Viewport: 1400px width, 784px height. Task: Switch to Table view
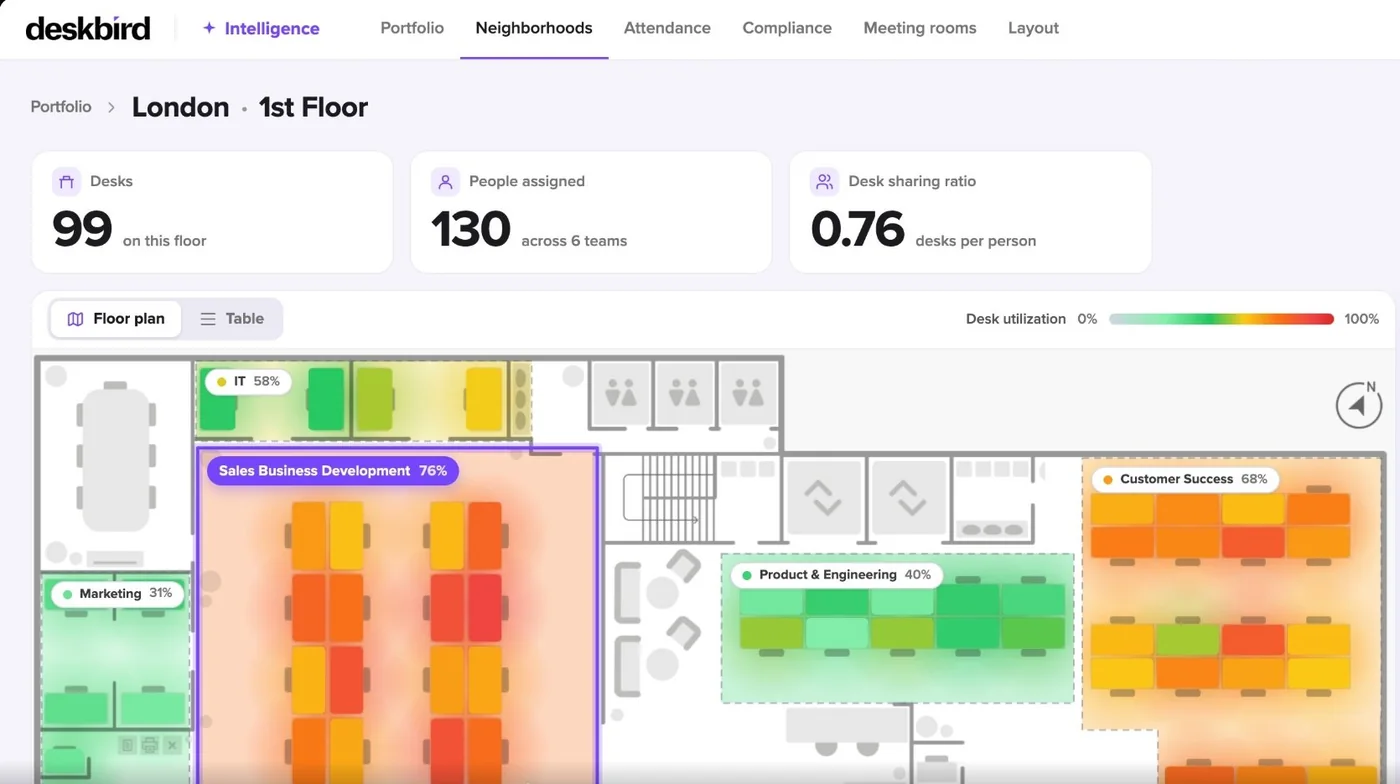232,319
